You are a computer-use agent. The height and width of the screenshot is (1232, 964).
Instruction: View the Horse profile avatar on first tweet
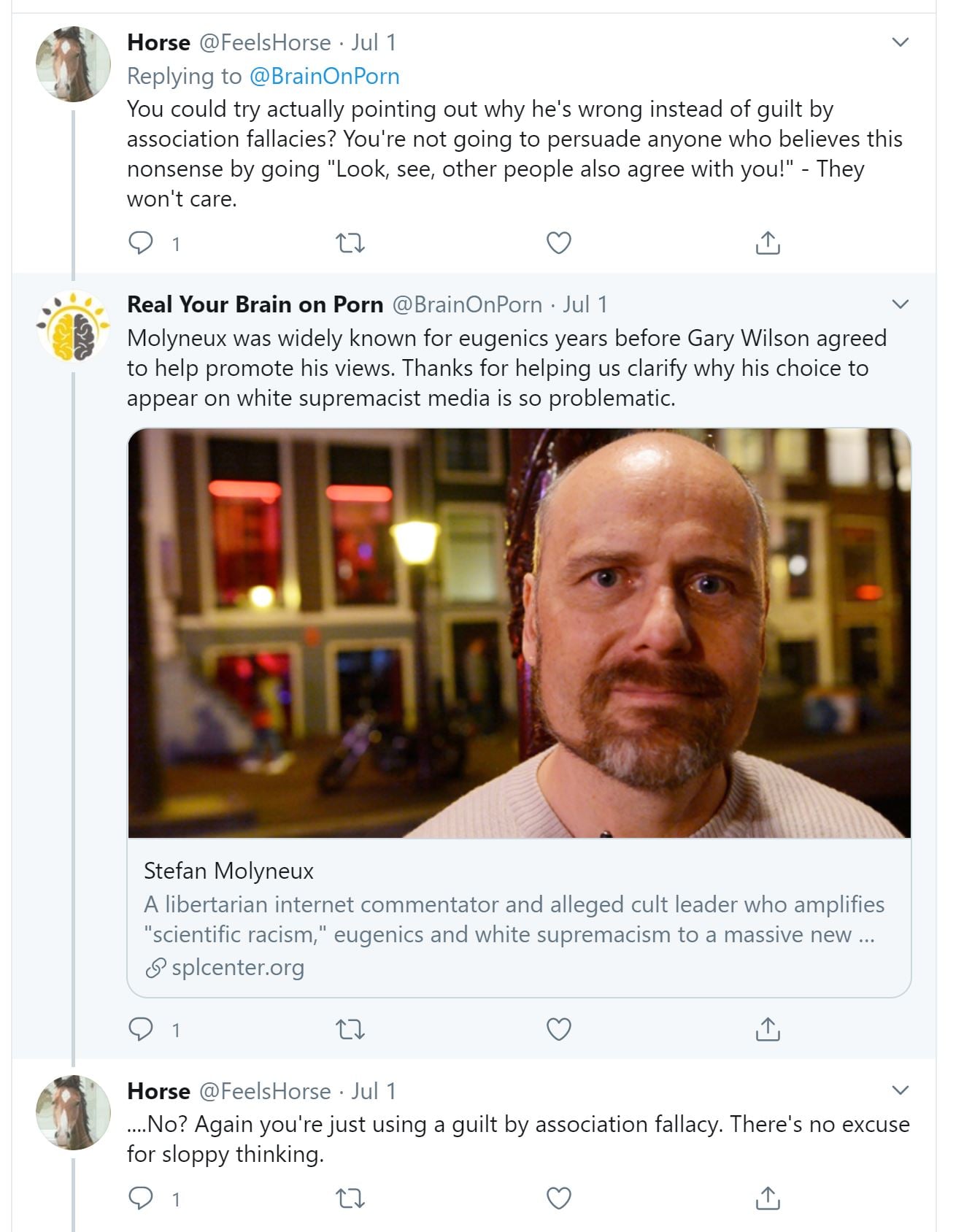[73, 64]
